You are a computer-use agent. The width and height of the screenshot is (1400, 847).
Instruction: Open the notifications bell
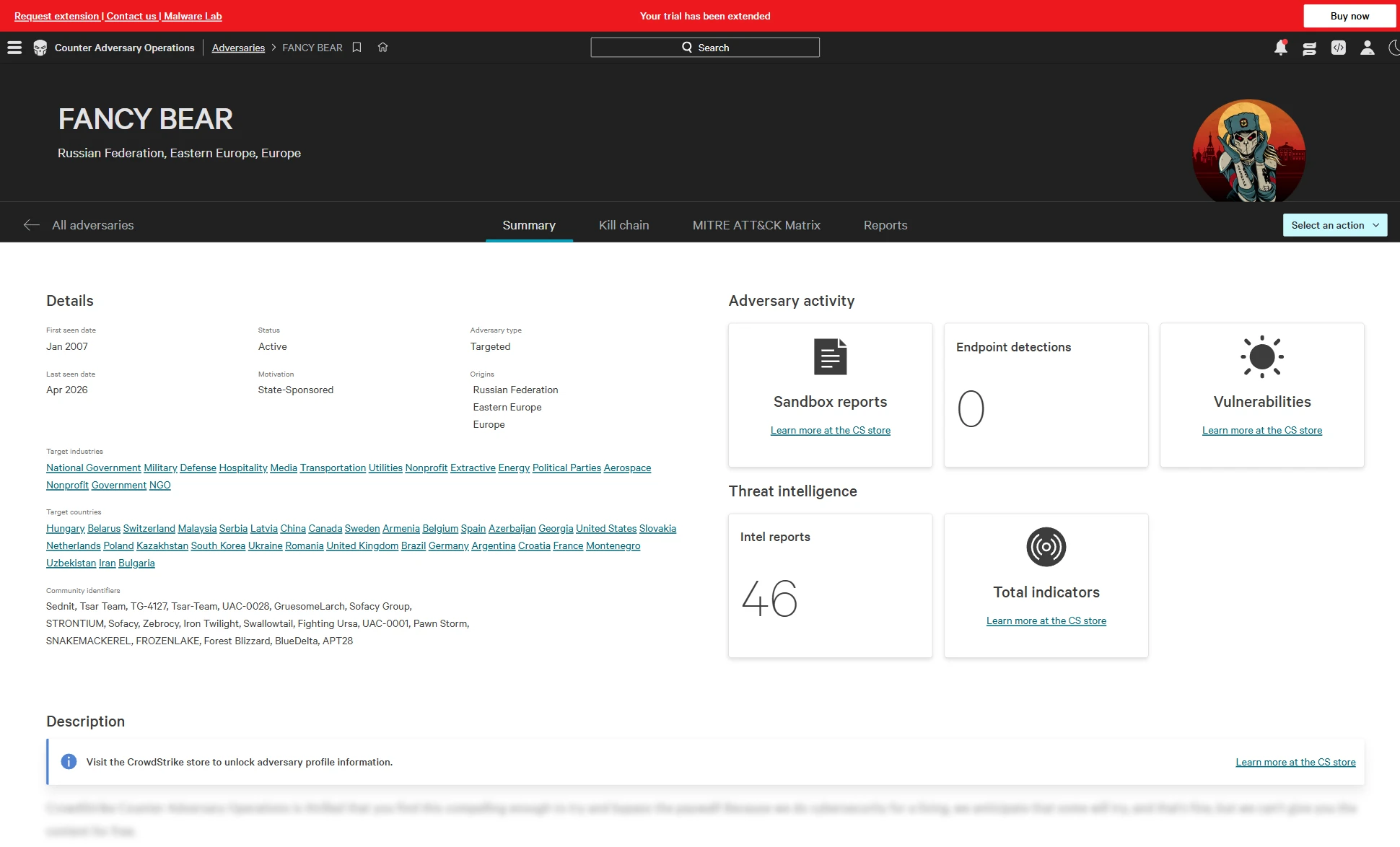(x=1281, y=48)
